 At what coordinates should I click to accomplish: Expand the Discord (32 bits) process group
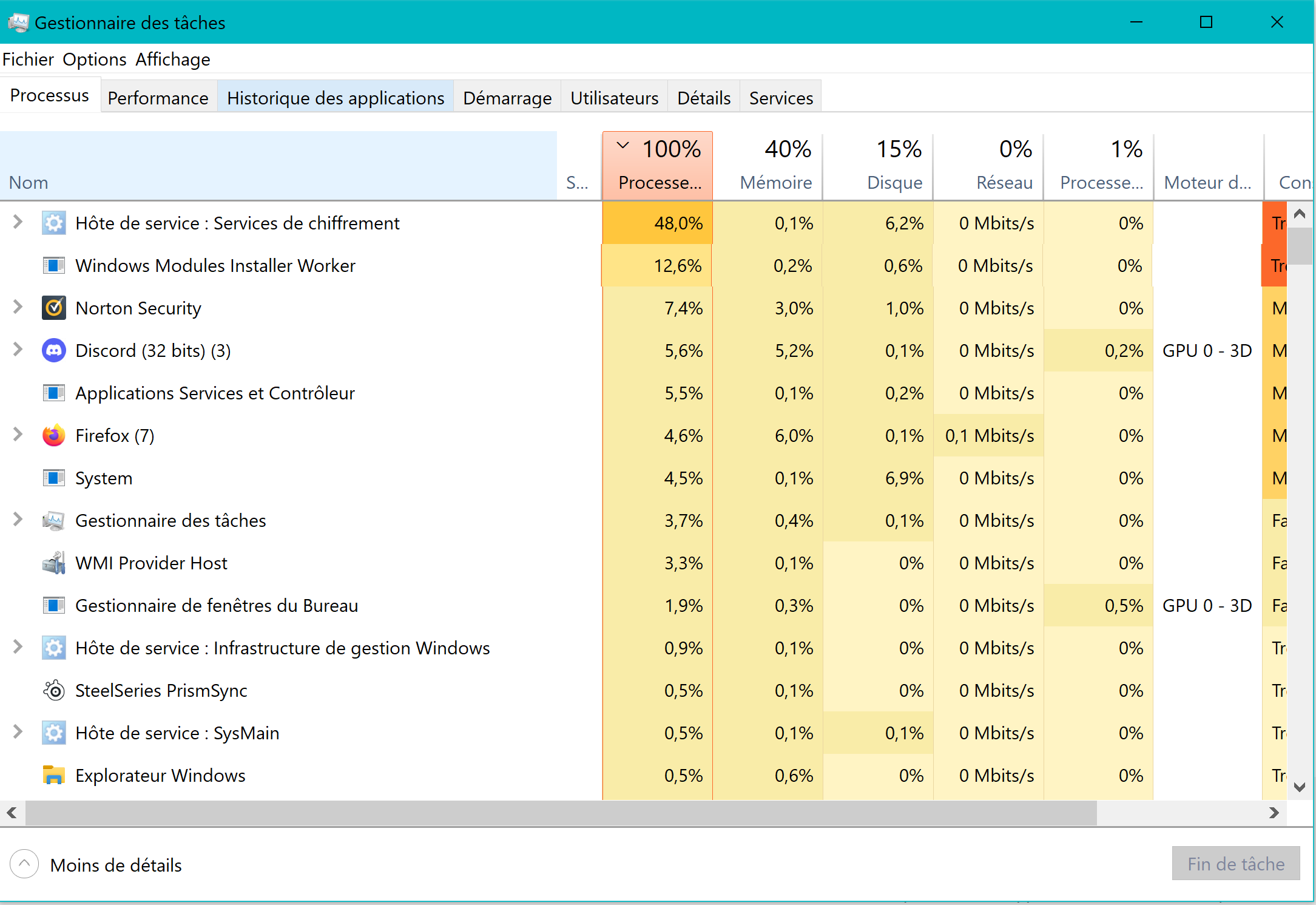(x=18, y=350)
